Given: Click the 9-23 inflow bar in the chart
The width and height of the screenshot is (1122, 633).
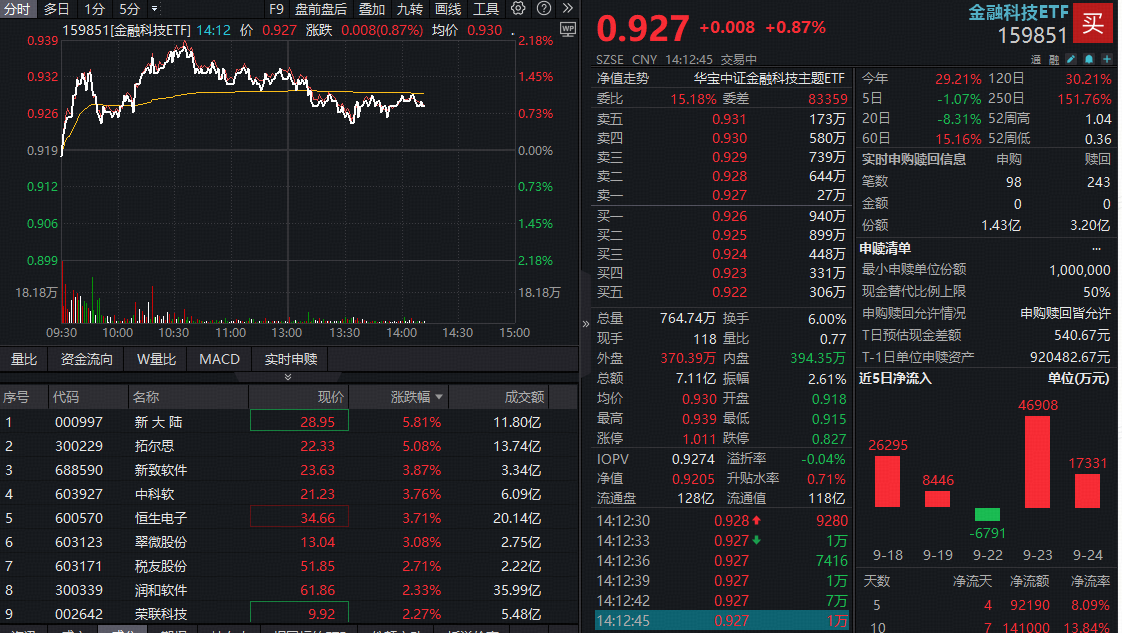Looking at the screenshot, I should point(1036,460).
